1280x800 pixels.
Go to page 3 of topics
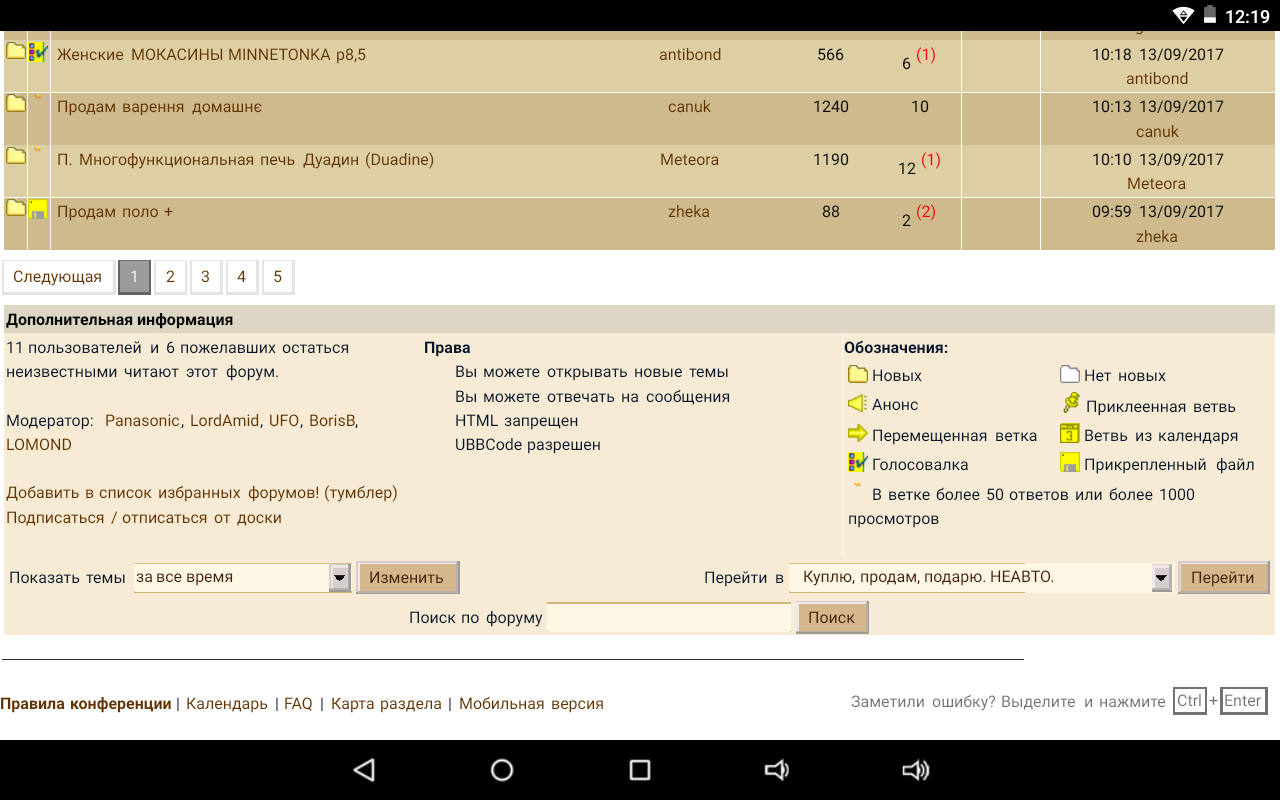(205, 277)
